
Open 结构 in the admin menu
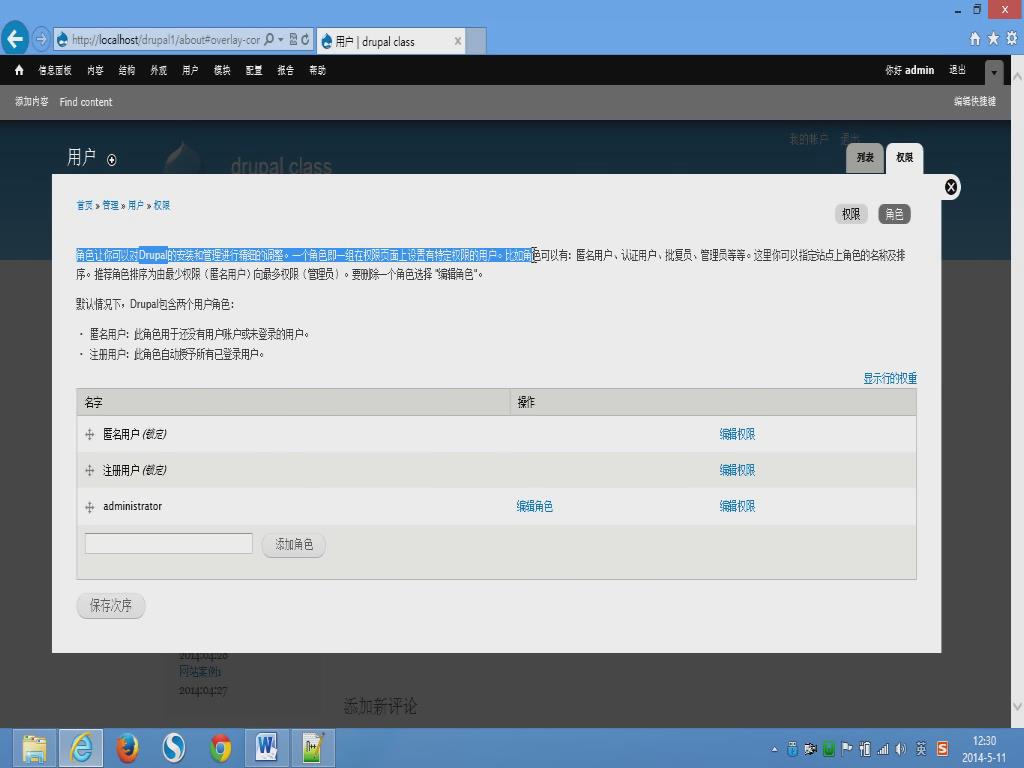127,70
